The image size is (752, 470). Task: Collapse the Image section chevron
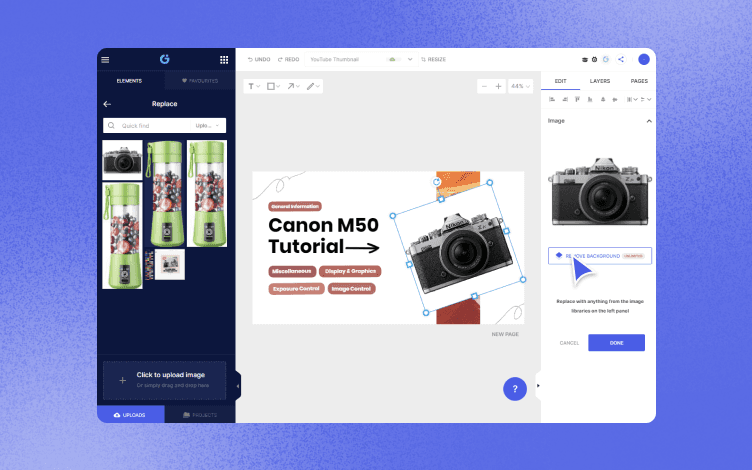(x=649, y=121)
